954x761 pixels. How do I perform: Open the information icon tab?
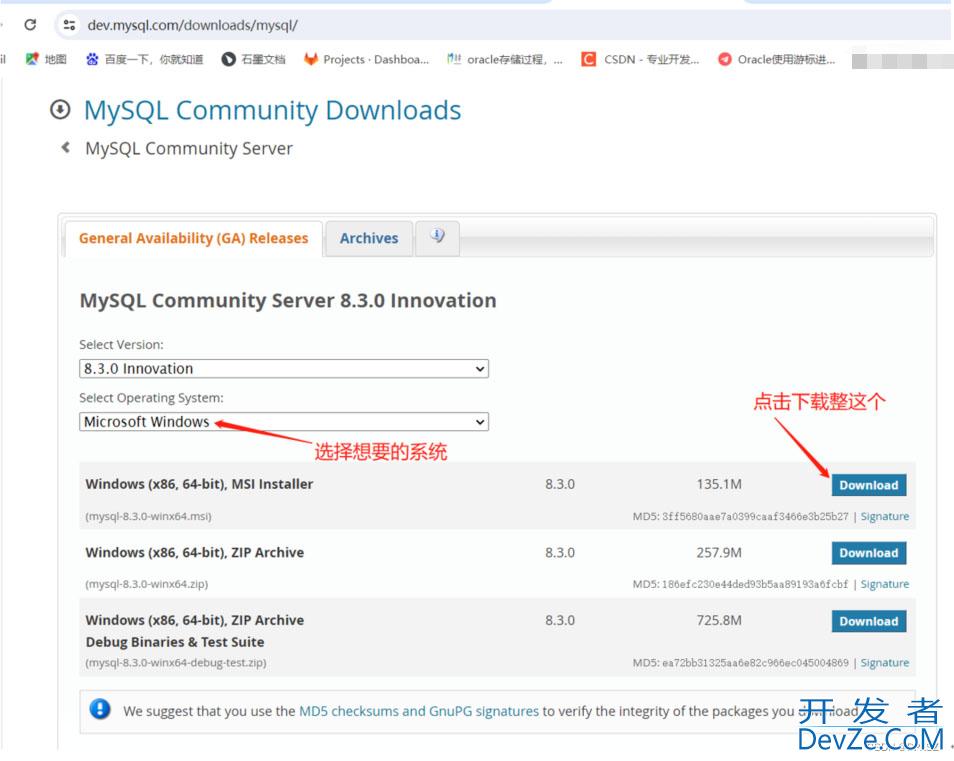(437, 237)
